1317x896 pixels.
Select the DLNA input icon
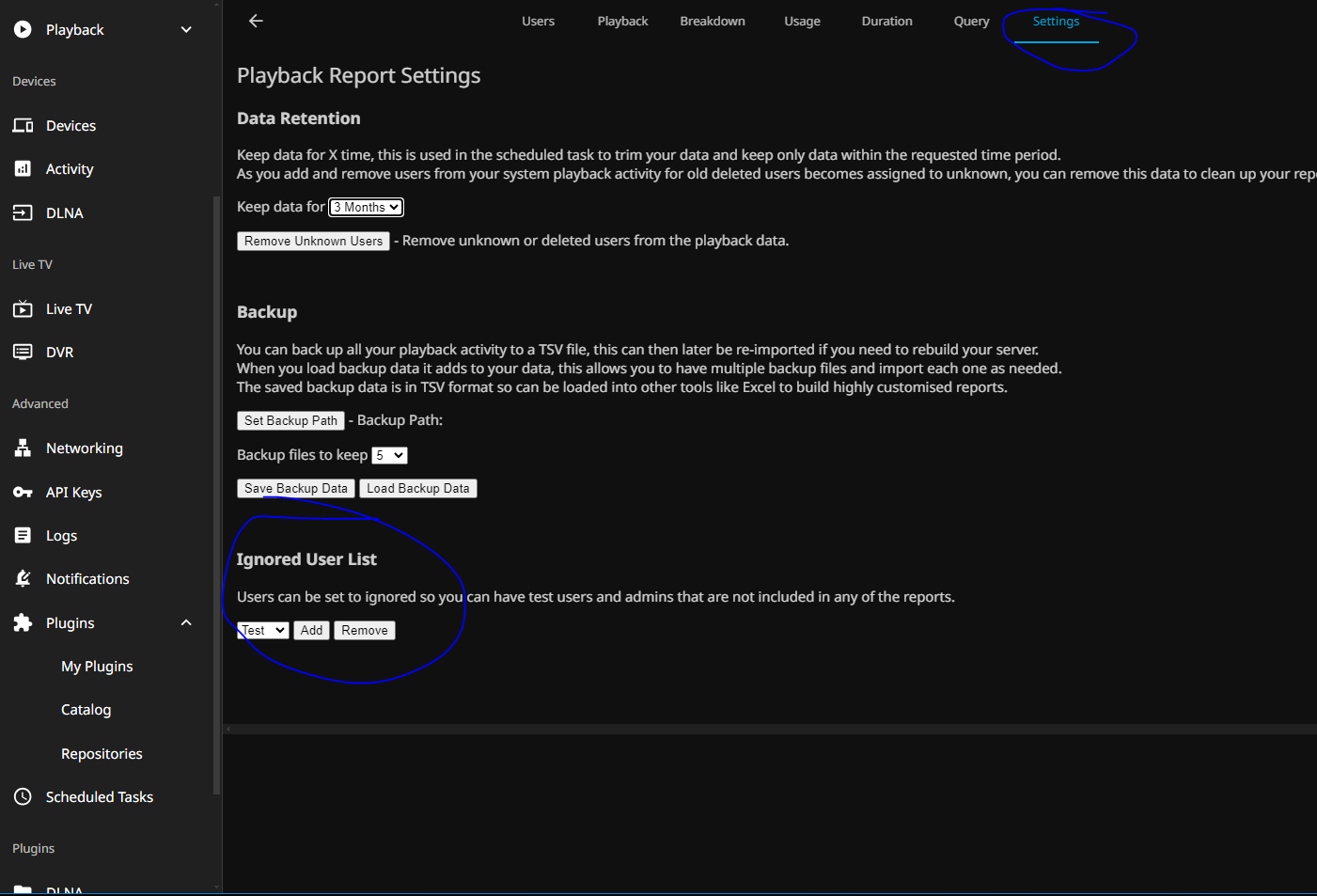[x=23, y=213]
